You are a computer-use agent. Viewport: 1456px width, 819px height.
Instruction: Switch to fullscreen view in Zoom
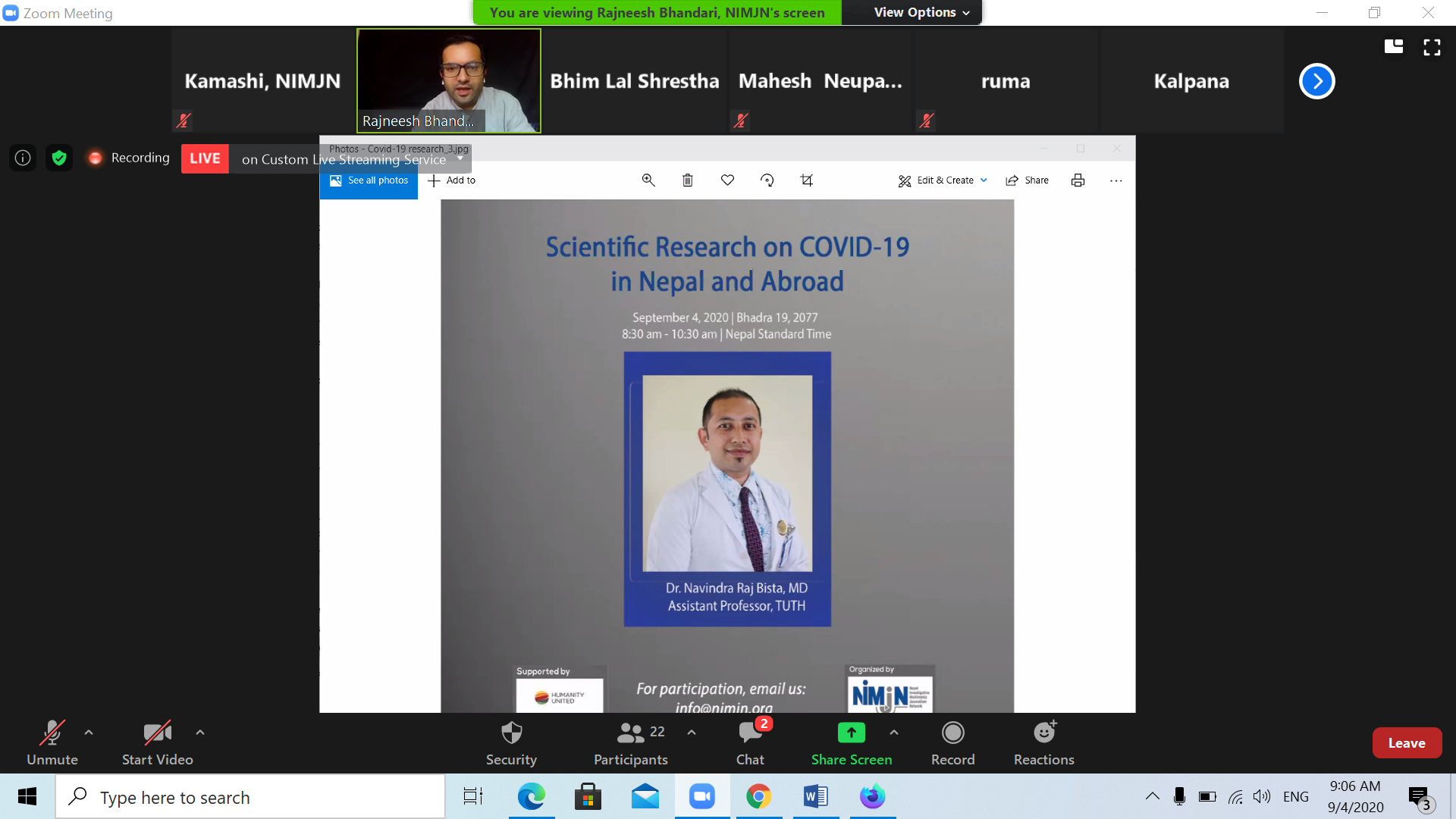tap(1432, 47)
